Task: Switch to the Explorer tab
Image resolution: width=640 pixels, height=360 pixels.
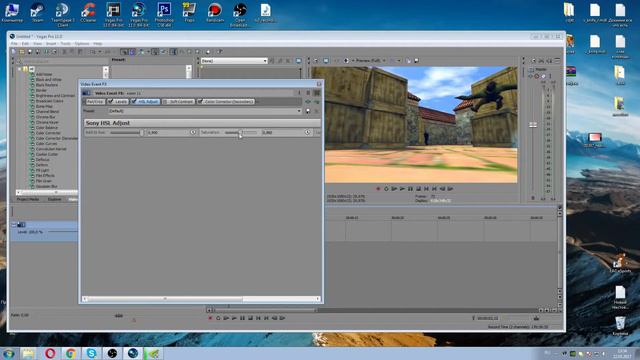Action: coord(54,199)
